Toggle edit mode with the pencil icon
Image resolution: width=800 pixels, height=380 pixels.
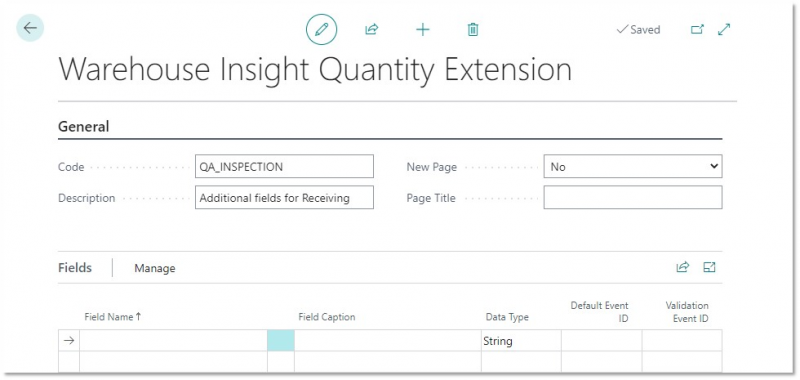pos(321,30)
